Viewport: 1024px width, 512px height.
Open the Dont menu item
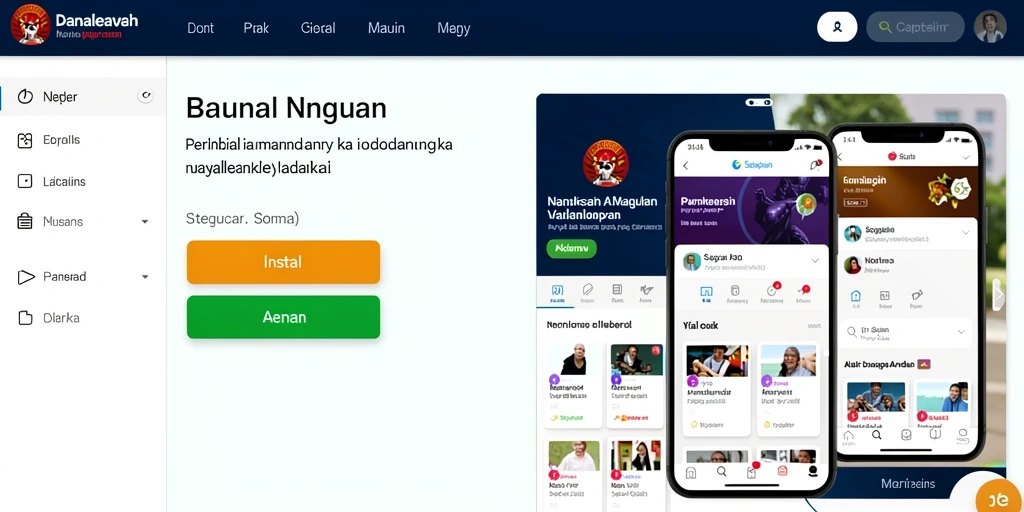(x=200, y=28)
